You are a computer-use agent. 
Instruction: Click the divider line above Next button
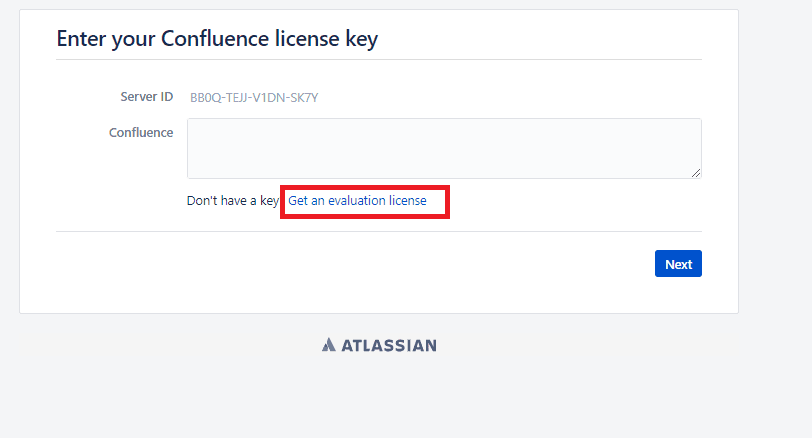pos(379,232)
